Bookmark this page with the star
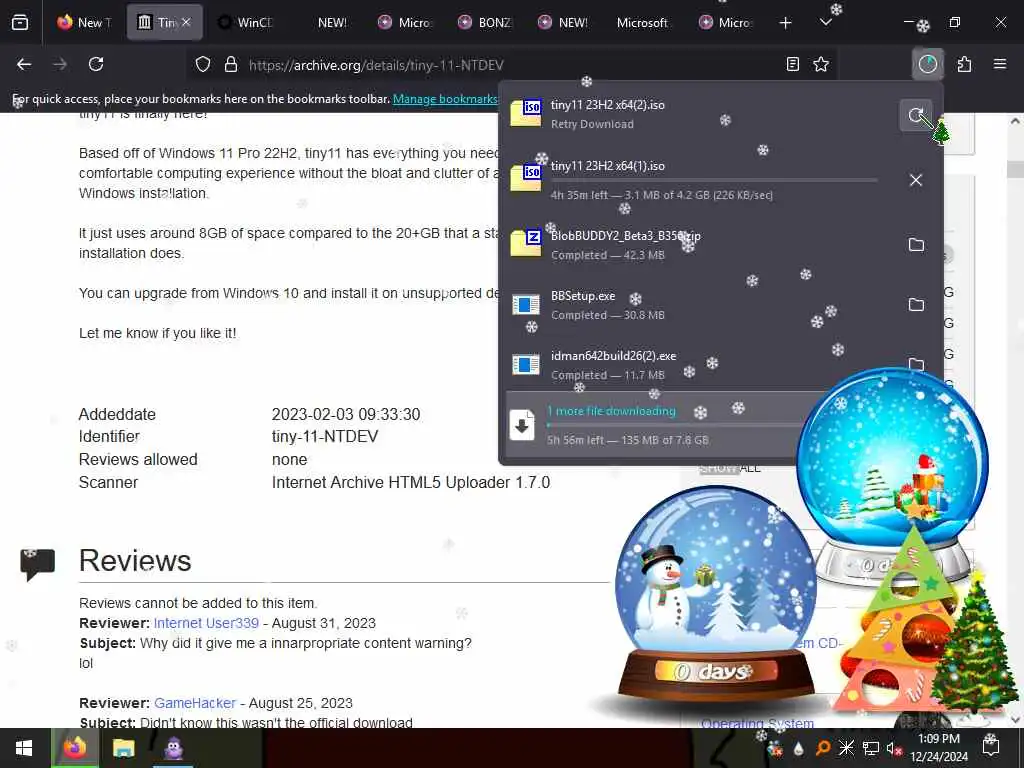The height and width of the screenshot is (768, 1024). 821,64
